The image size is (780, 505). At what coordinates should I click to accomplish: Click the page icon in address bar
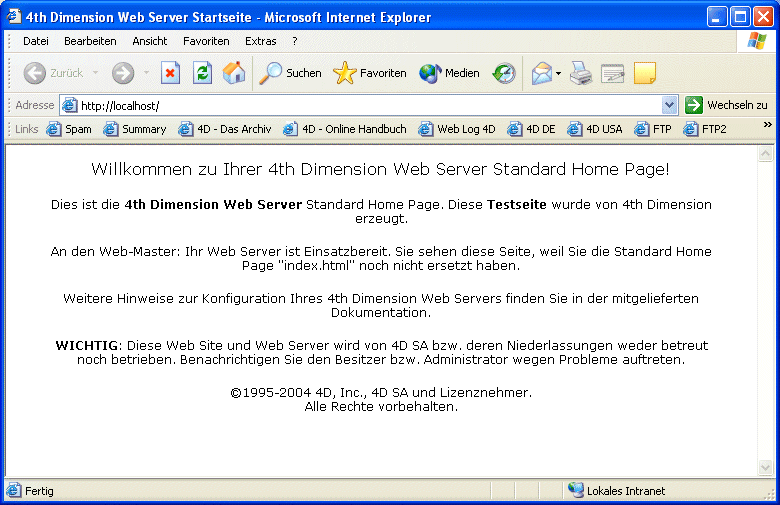pyautogui.click(x=69, y=105)
